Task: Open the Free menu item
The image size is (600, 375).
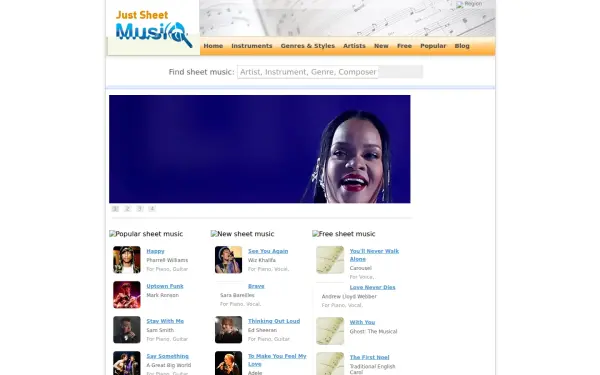Action: click(x=404, y=46)
